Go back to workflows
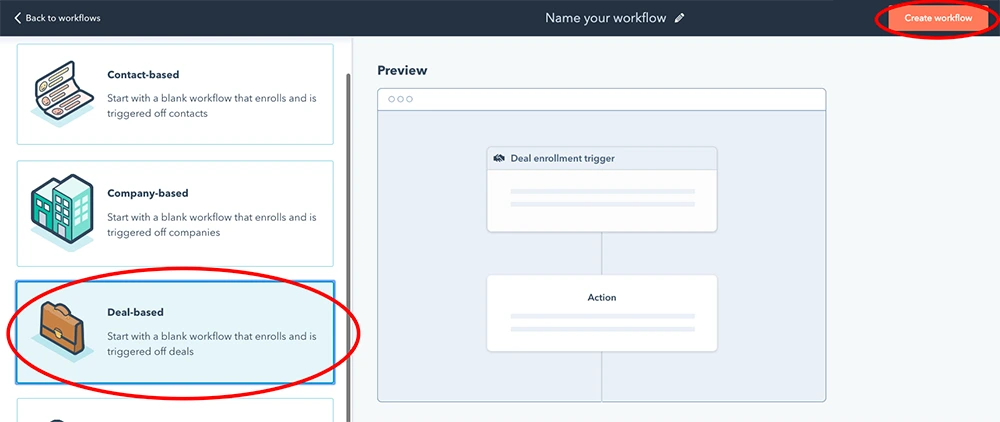The image size is (1000, 422). [x=57, y=18]
